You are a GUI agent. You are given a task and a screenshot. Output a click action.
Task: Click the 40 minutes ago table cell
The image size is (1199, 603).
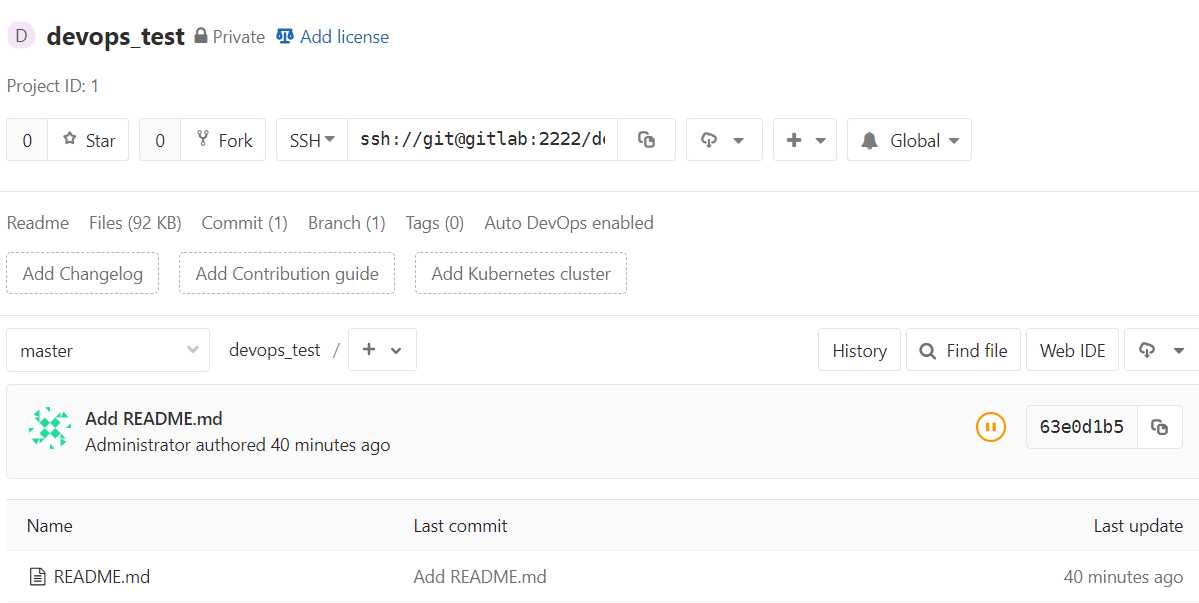point(1123,577)
